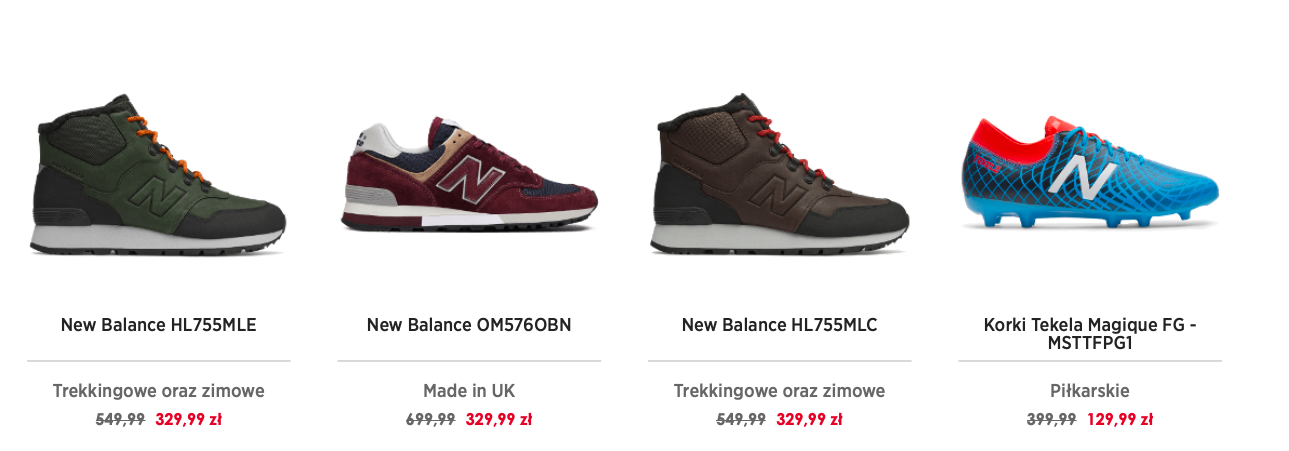Open the 'Piłkarskie' category label
This screenshot has height=451, width=1289.
pos(1090,391)
